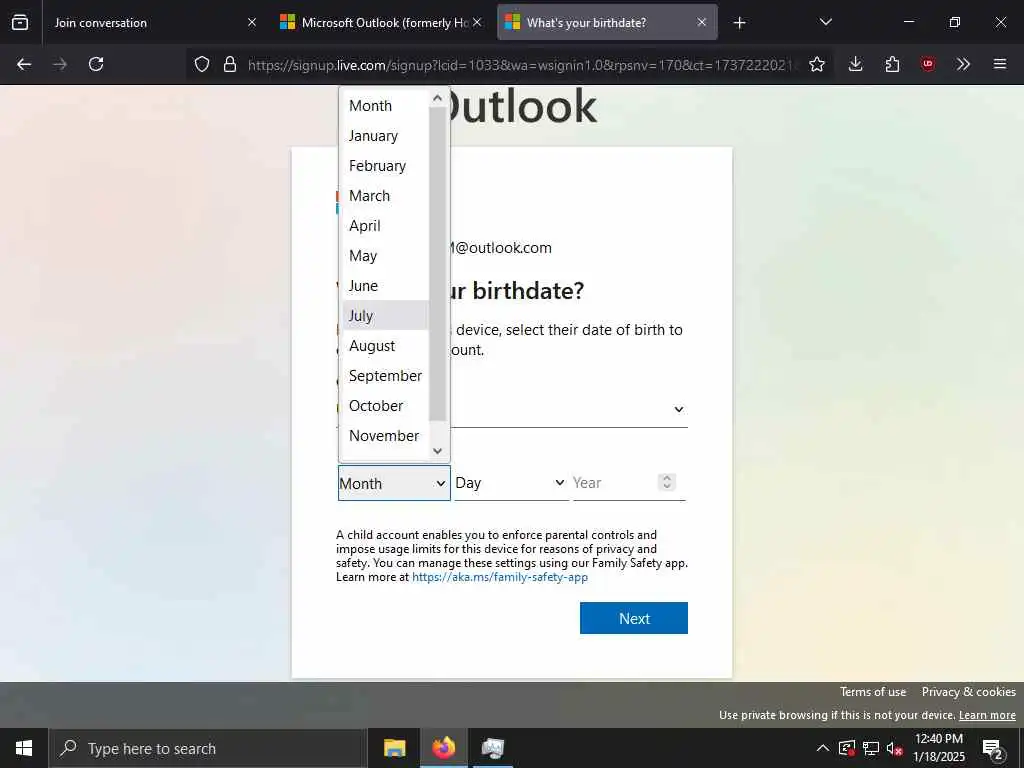Viewport: 1024px width, 768px height.
Task: Close the Microsoft Outlook tab
Action: pos(477,22)
